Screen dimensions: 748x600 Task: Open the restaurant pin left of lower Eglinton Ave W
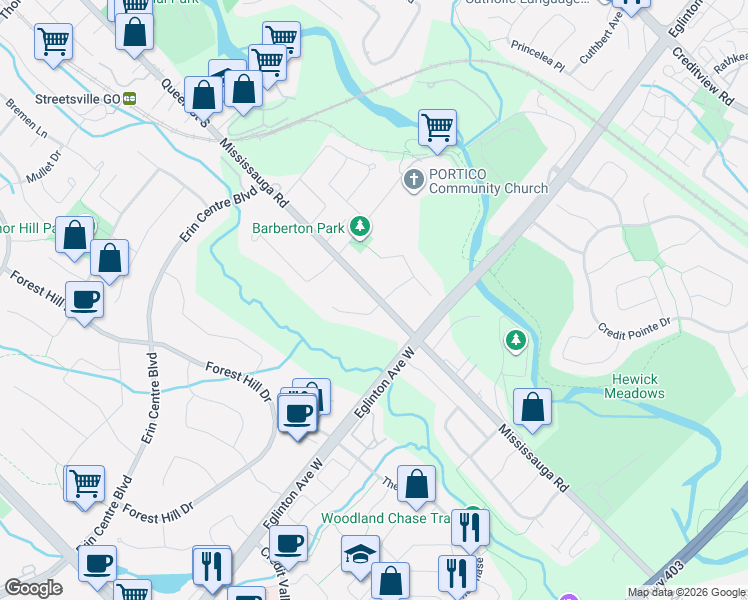[x=212, y=569]
